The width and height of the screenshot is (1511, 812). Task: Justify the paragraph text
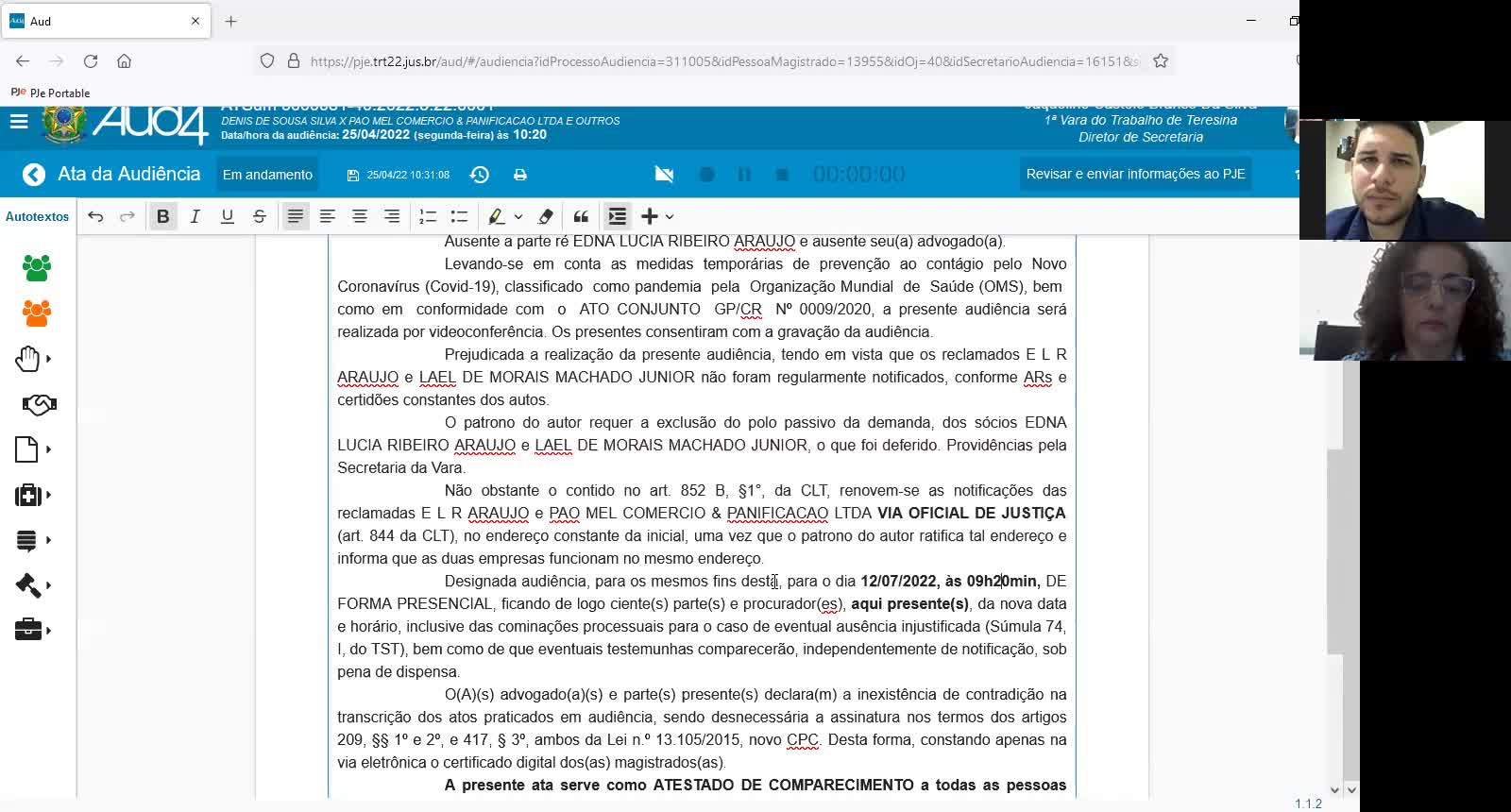coord(296,216)
